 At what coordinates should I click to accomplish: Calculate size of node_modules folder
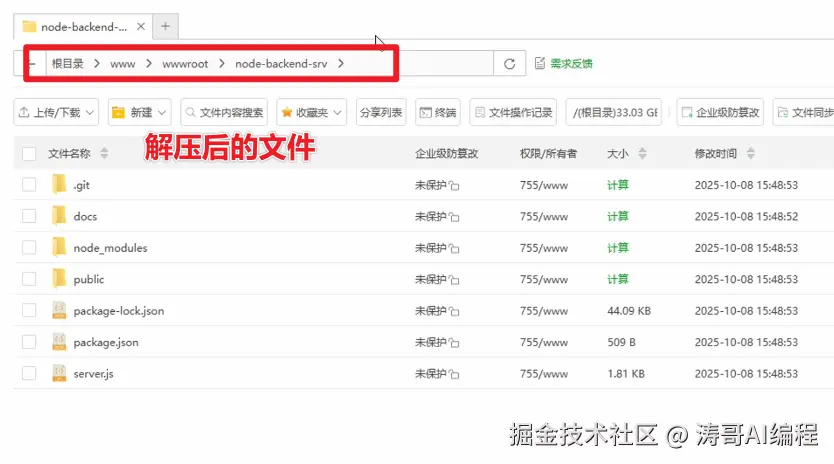pos(618,247)
